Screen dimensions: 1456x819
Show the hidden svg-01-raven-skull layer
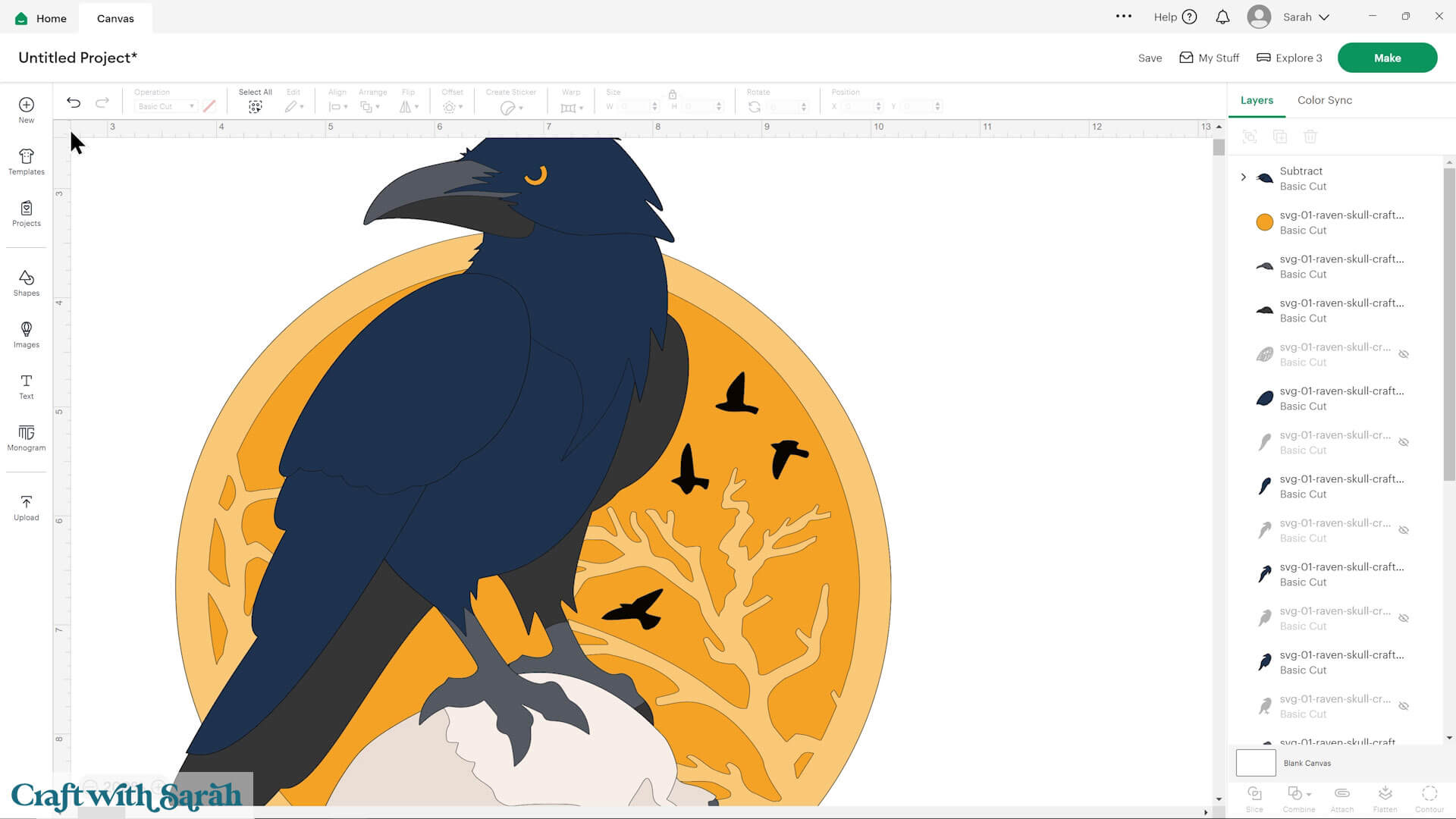[1404, 354]
